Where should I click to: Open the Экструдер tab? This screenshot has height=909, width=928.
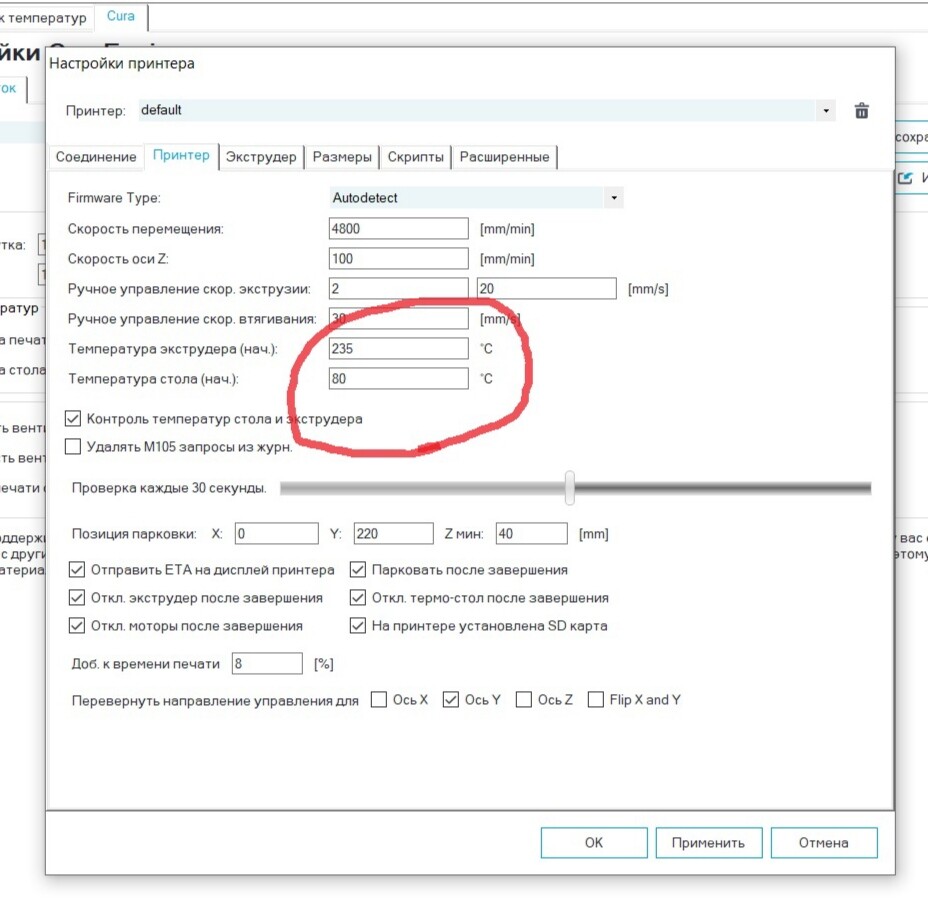click(261, 157)
